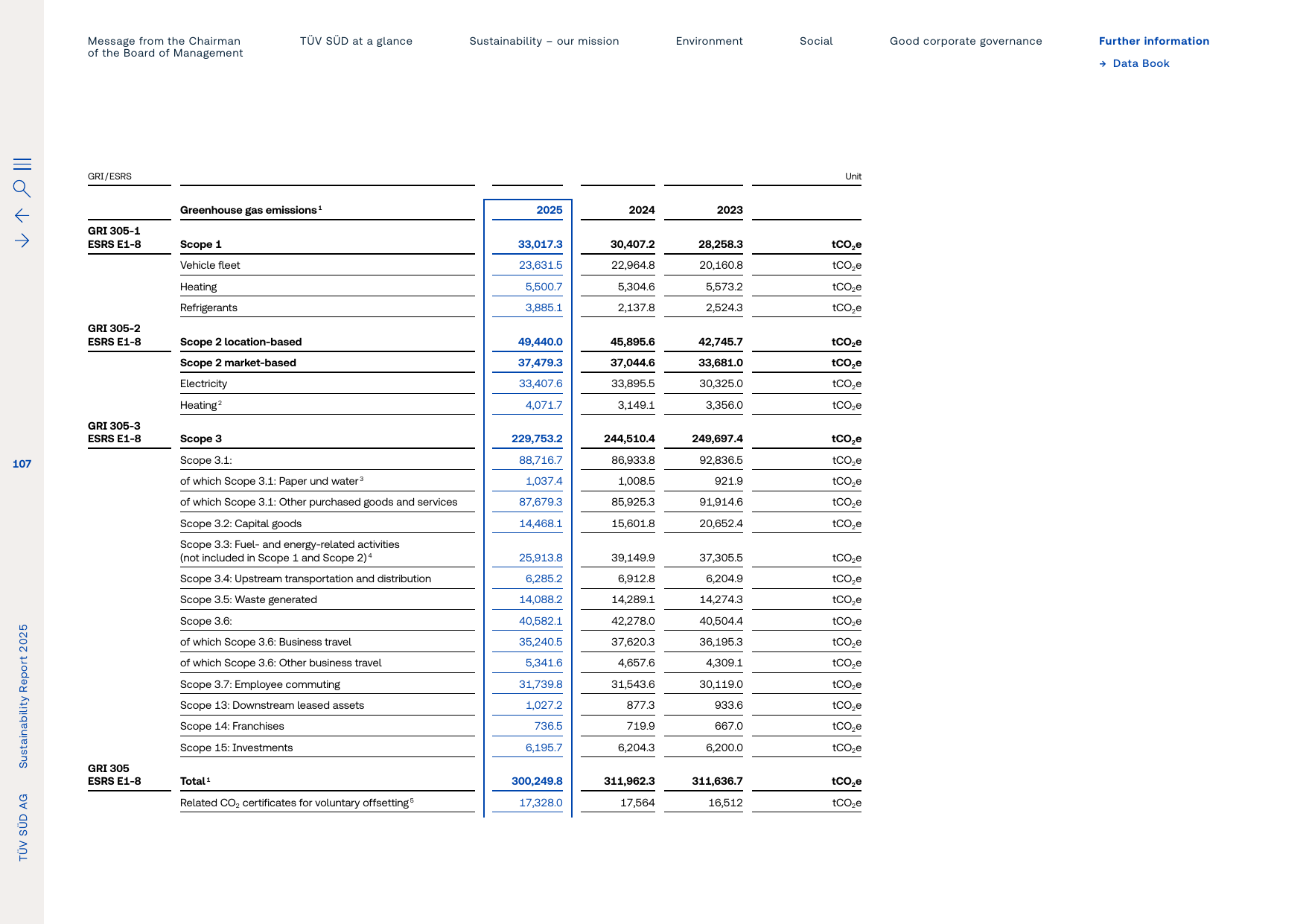Open the Social section
Viewport: 1306px width, 924px height.
pos(816,41)
